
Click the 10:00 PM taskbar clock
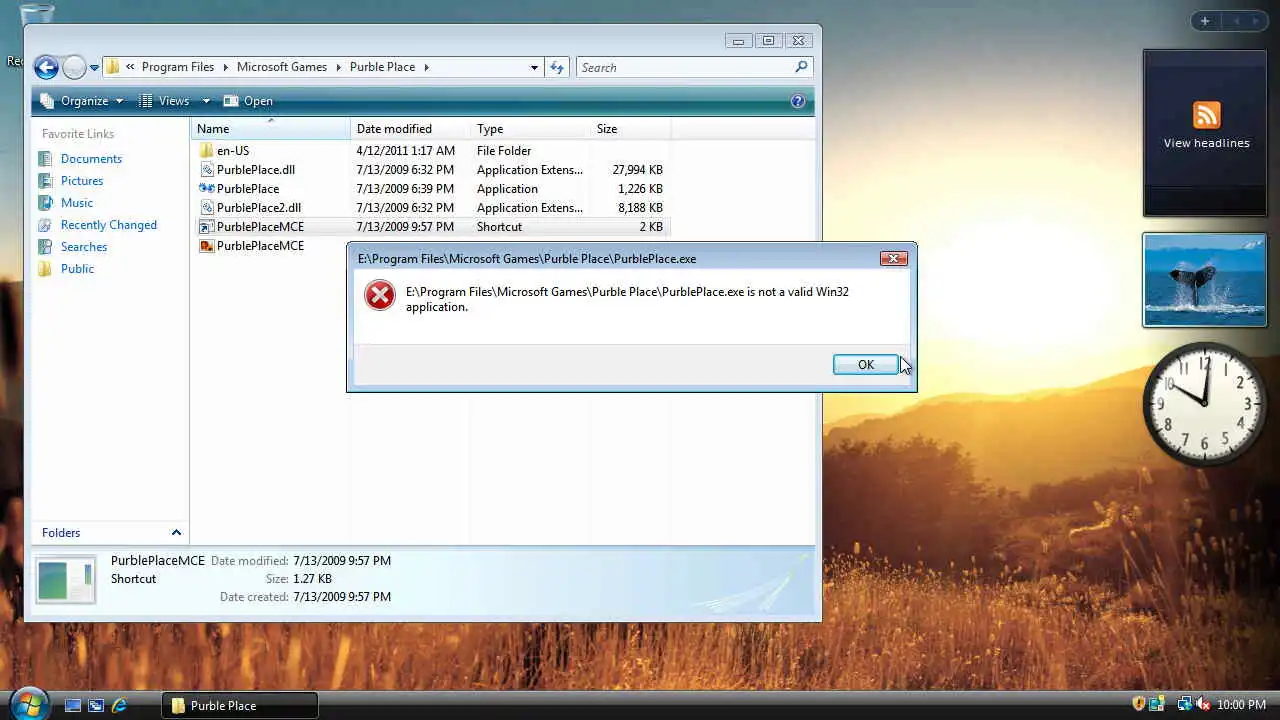click(x=1241, y=705)
